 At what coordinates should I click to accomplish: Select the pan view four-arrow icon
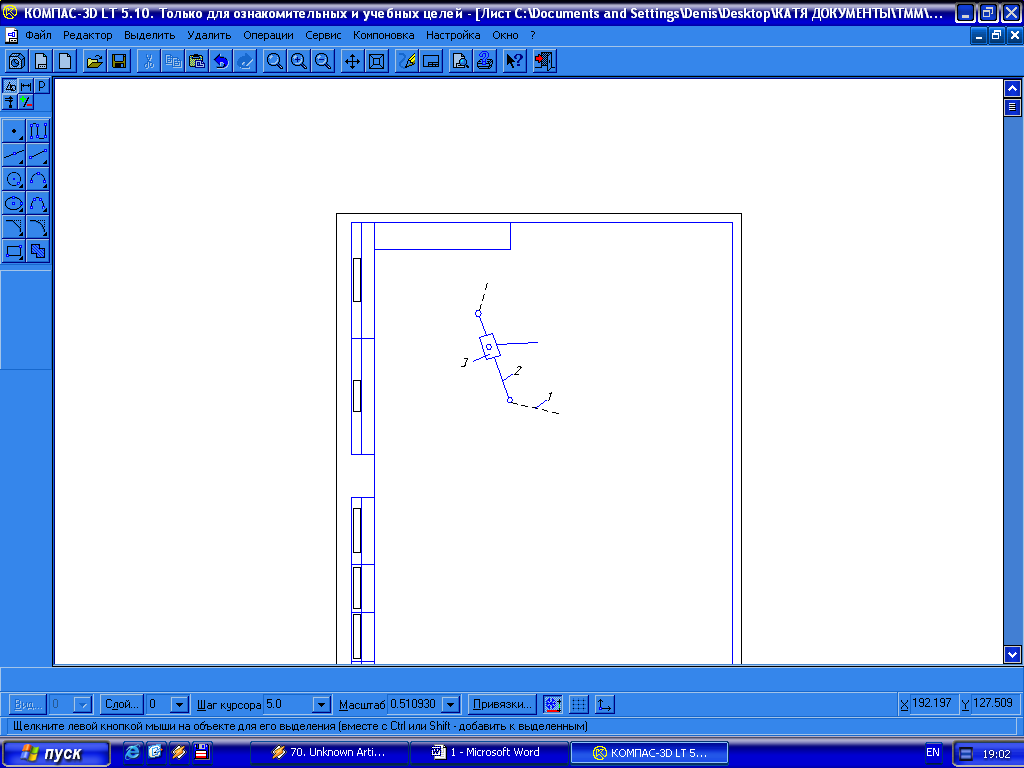pyautogui.click(x=352, y=61)
